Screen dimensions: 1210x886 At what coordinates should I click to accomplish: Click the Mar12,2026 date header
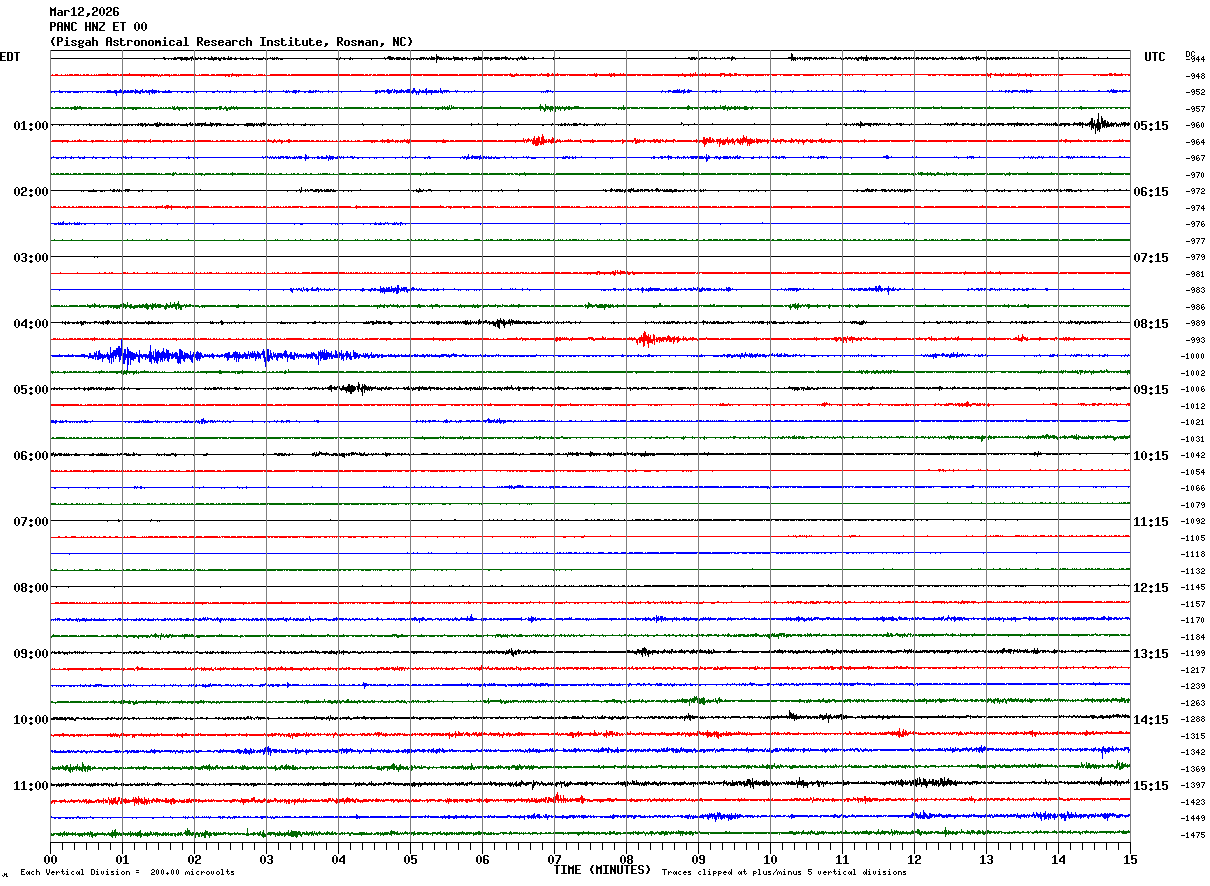click(84, 12)
